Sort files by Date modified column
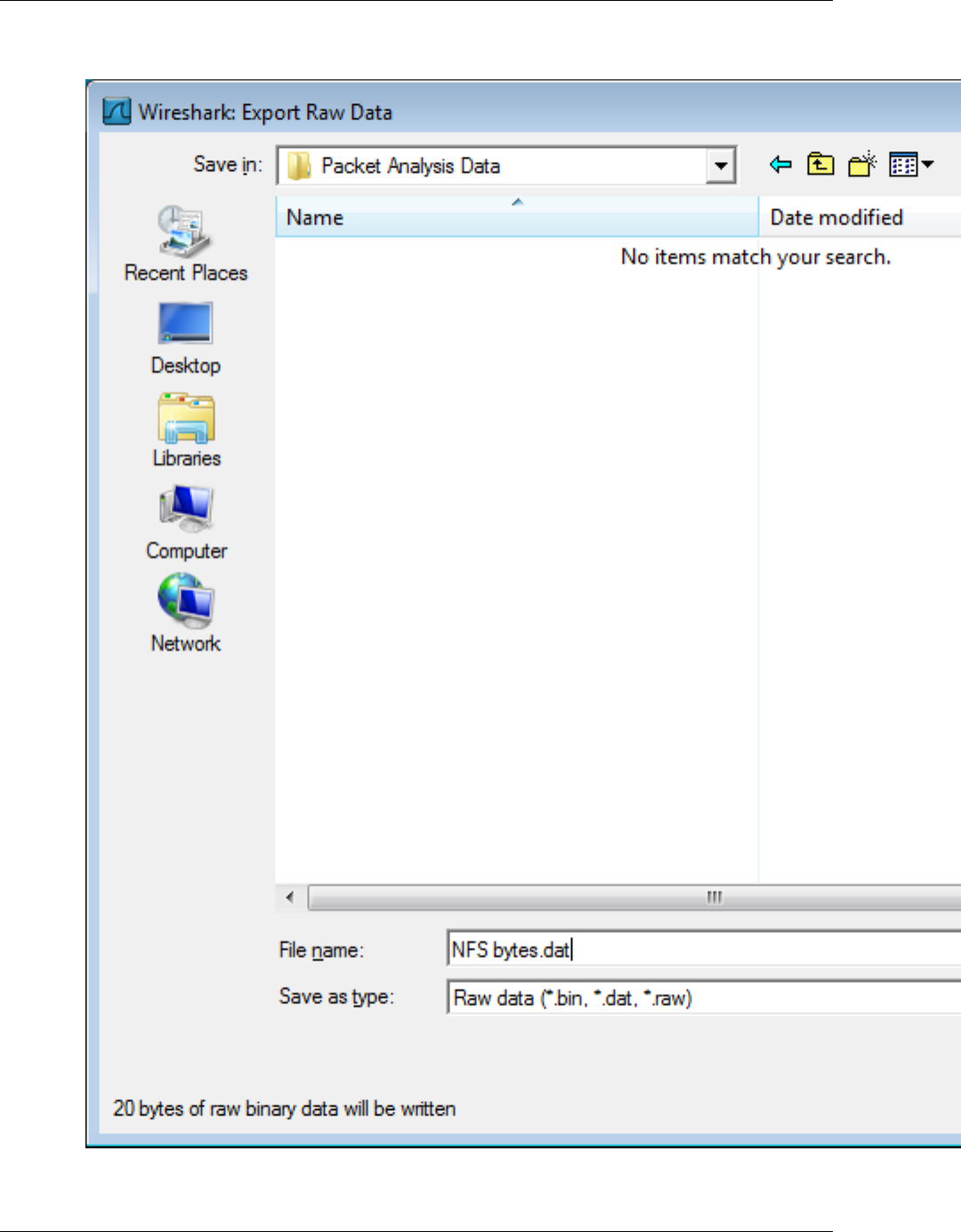Viewport: 961px width, 1232px height. [x=860, y=217]
